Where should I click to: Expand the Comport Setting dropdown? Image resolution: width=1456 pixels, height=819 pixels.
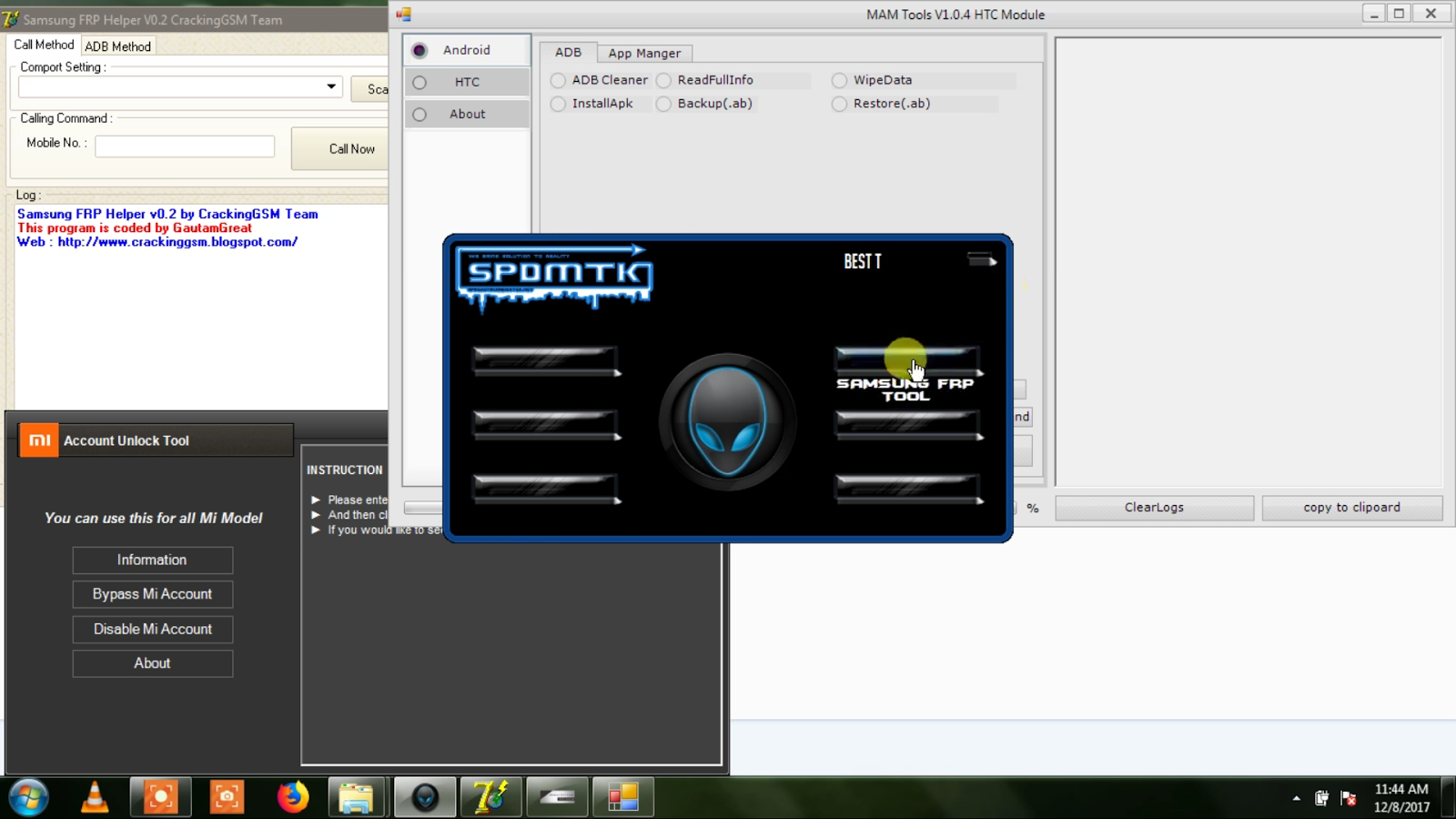331,87
